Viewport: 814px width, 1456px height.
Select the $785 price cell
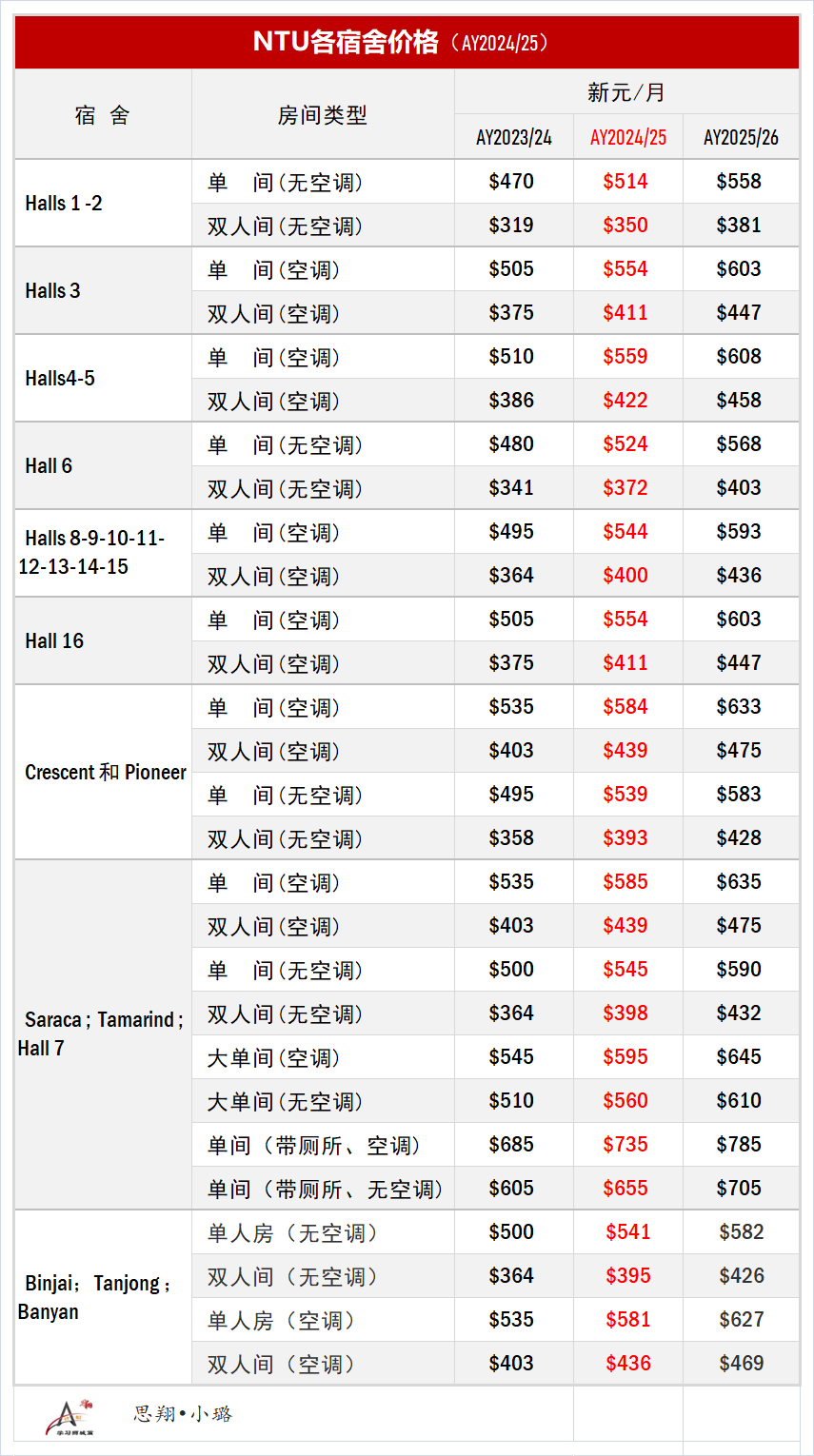click(x=740, y=1145)
